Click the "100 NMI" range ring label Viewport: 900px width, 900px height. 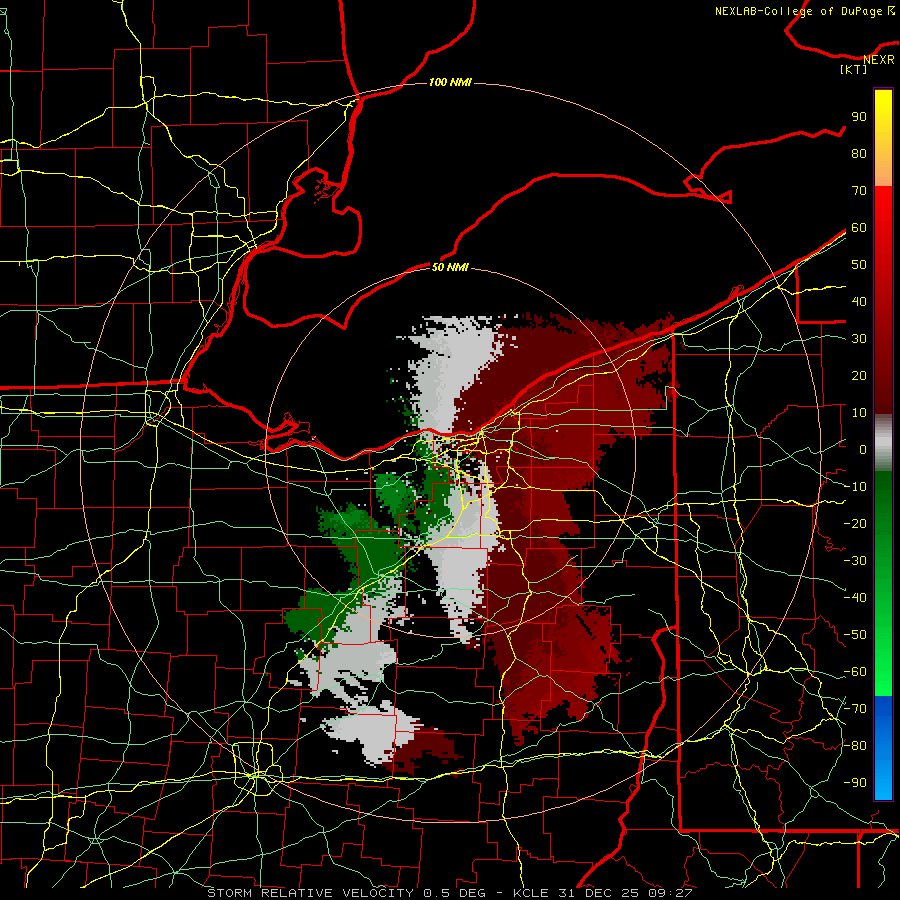[x=450, y=82]
